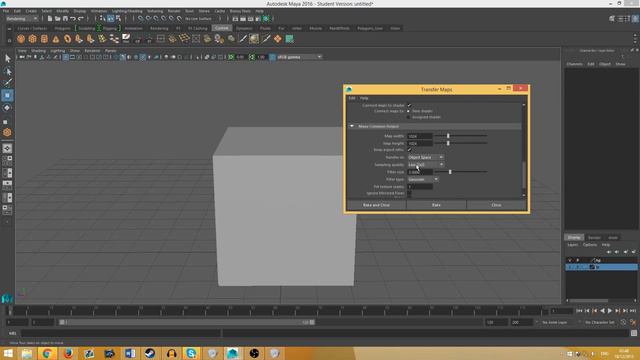640x360 pixels.
Task: Open the Bonus Tools menu
Action: (240, 11)
